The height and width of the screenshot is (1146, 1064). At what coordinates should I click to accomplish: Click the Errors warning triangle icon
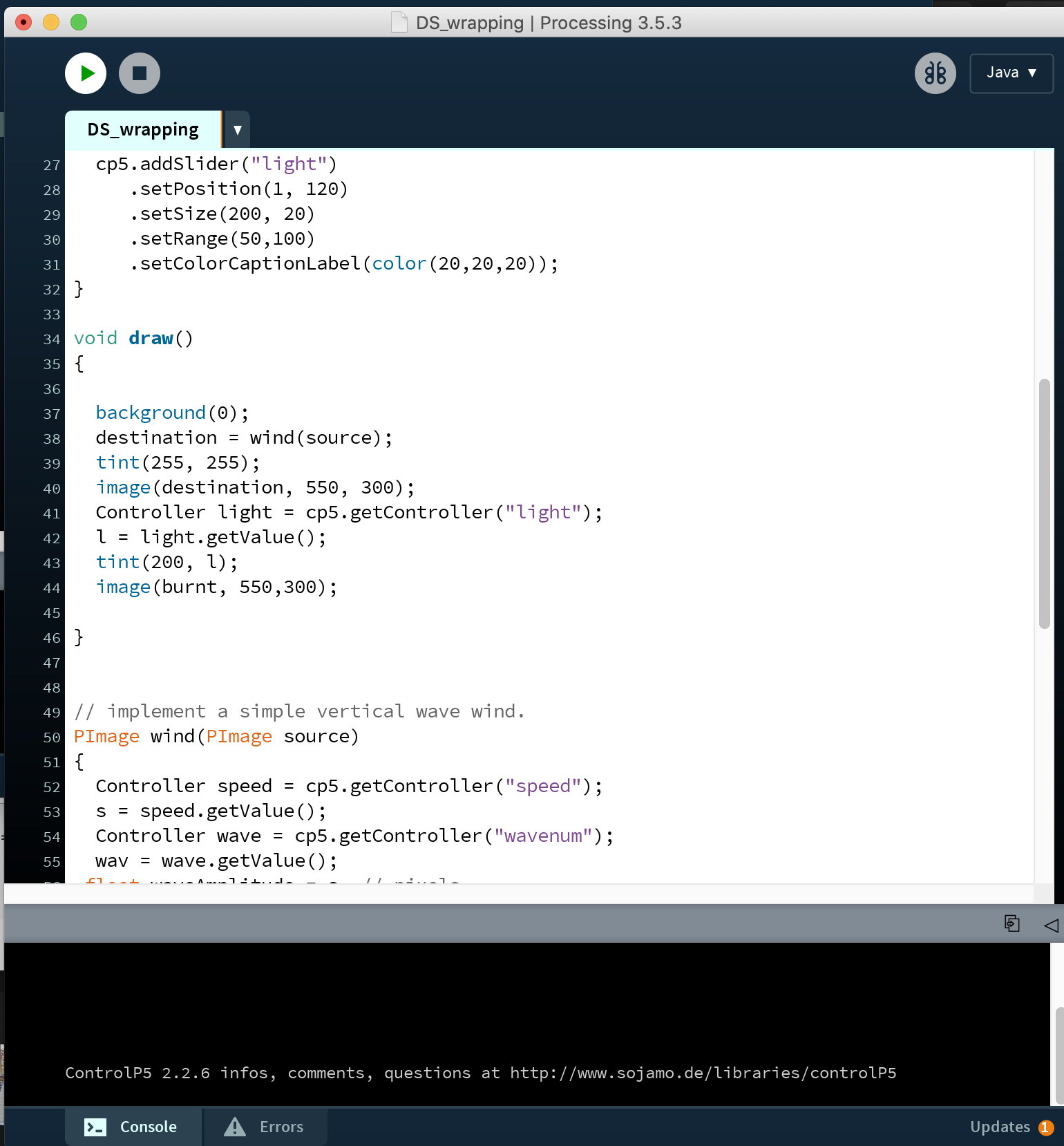pyautogui.click(x=235, y=1127)
